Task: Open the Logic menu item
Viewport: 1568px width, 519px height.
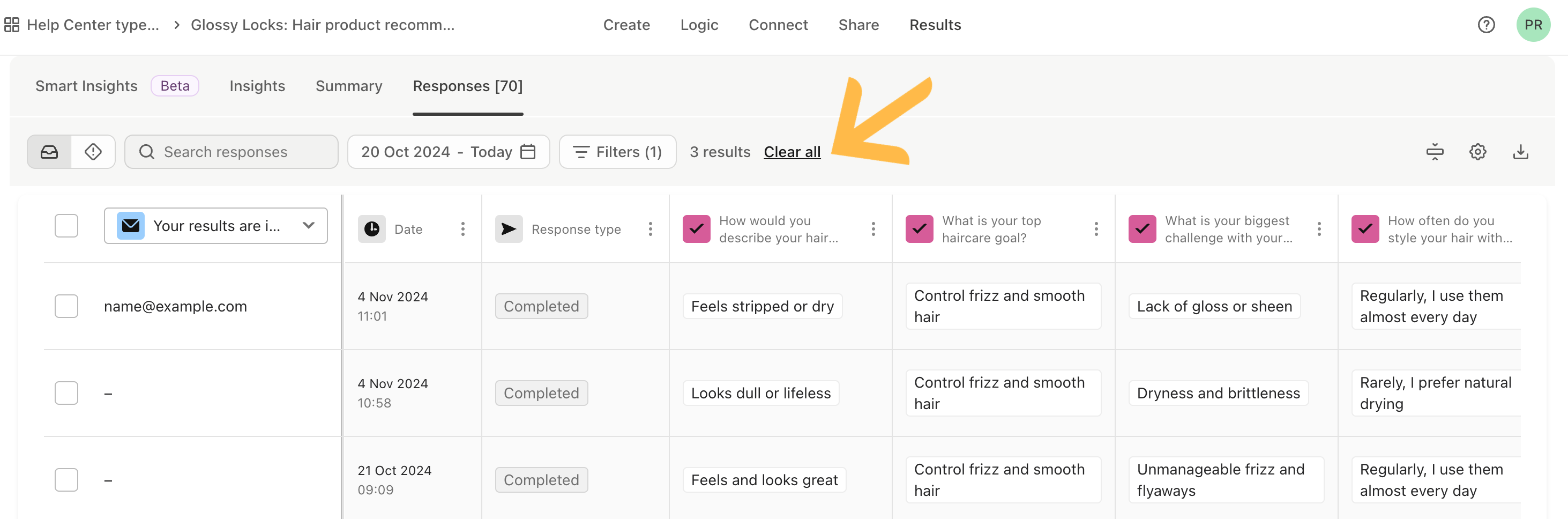Action: 699,25
